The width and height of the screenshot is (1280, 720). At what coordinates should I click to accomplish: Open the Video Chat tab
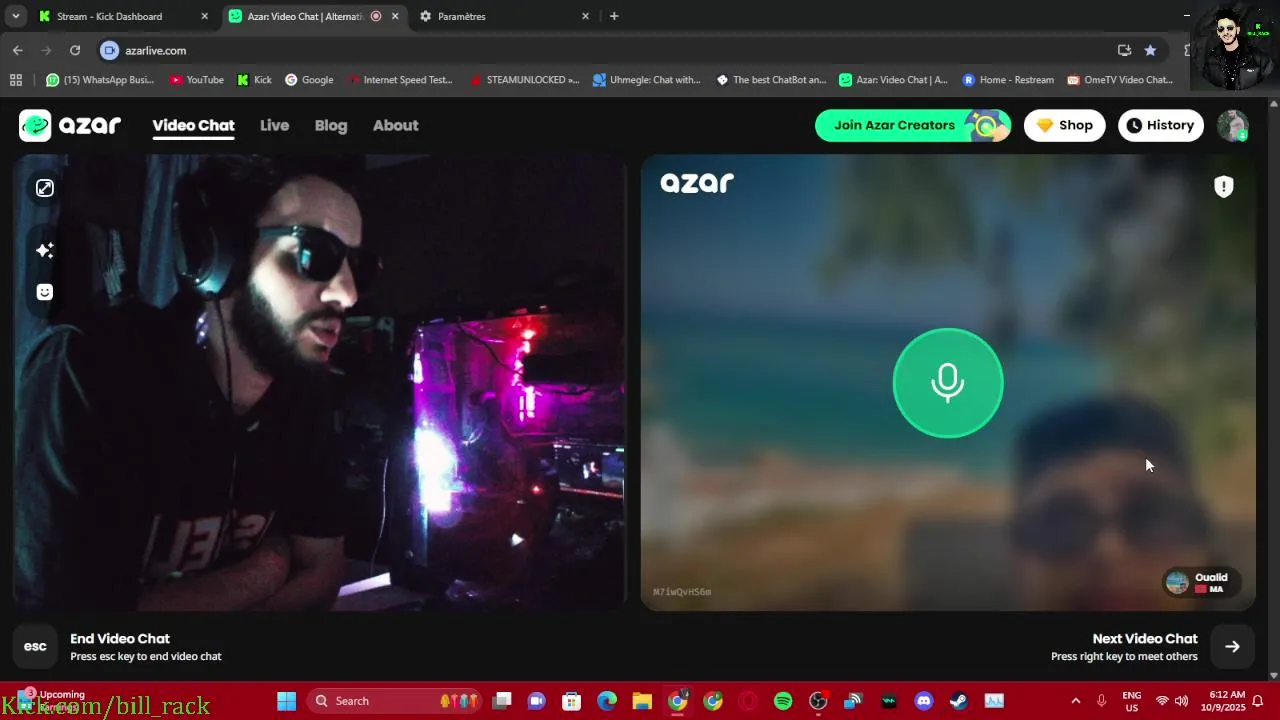click(193, 125)
